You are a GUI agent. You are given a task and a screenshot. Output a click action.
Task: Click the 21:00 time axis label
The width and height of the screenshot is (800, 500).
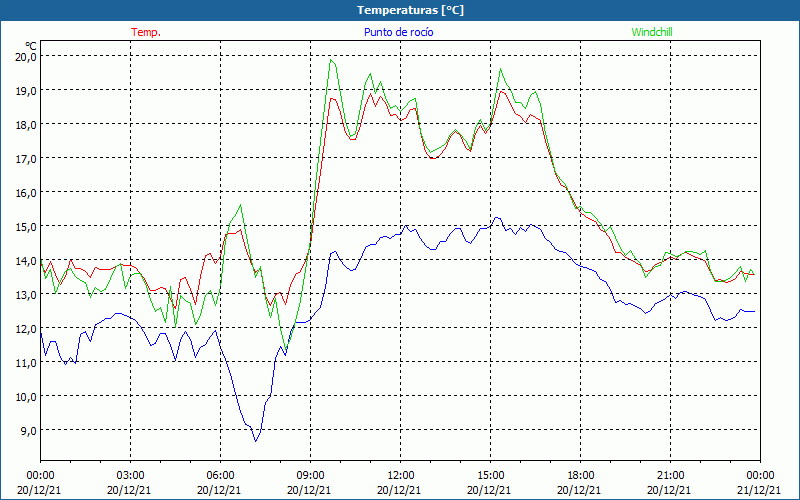pos(670,475)
